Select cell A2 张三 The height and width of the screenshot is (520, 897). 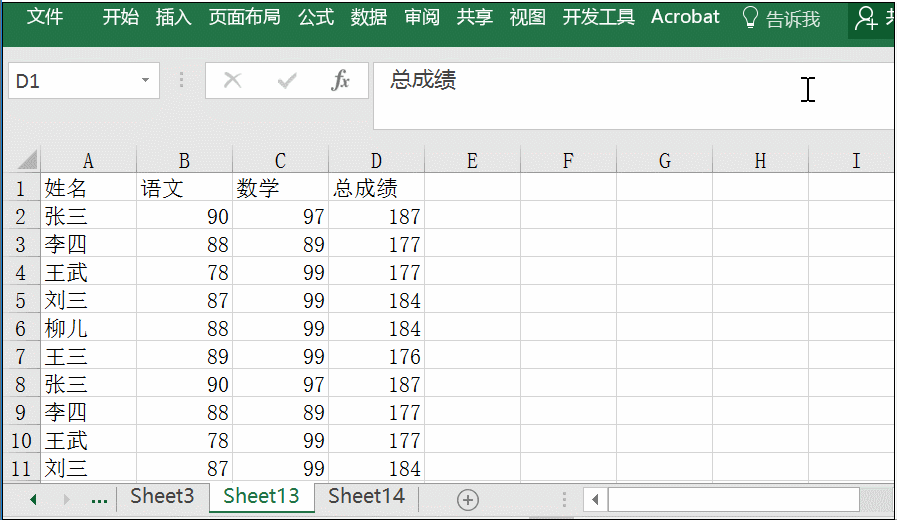[88, 216]
